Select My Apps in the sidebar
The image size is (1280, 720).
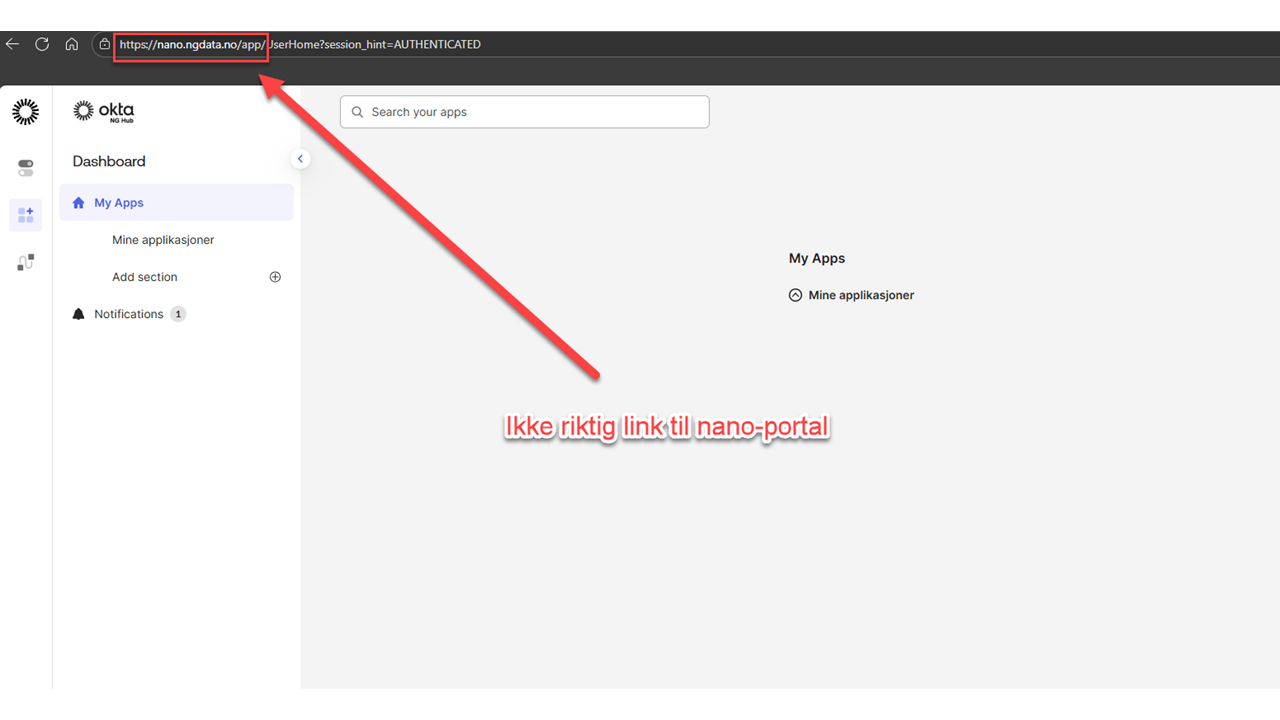coord(119,203)
